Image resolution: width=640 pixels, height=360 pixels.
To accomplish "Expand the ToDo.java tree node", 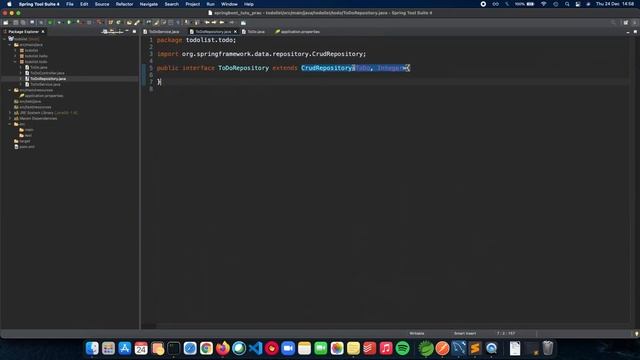I will point(21,67).
